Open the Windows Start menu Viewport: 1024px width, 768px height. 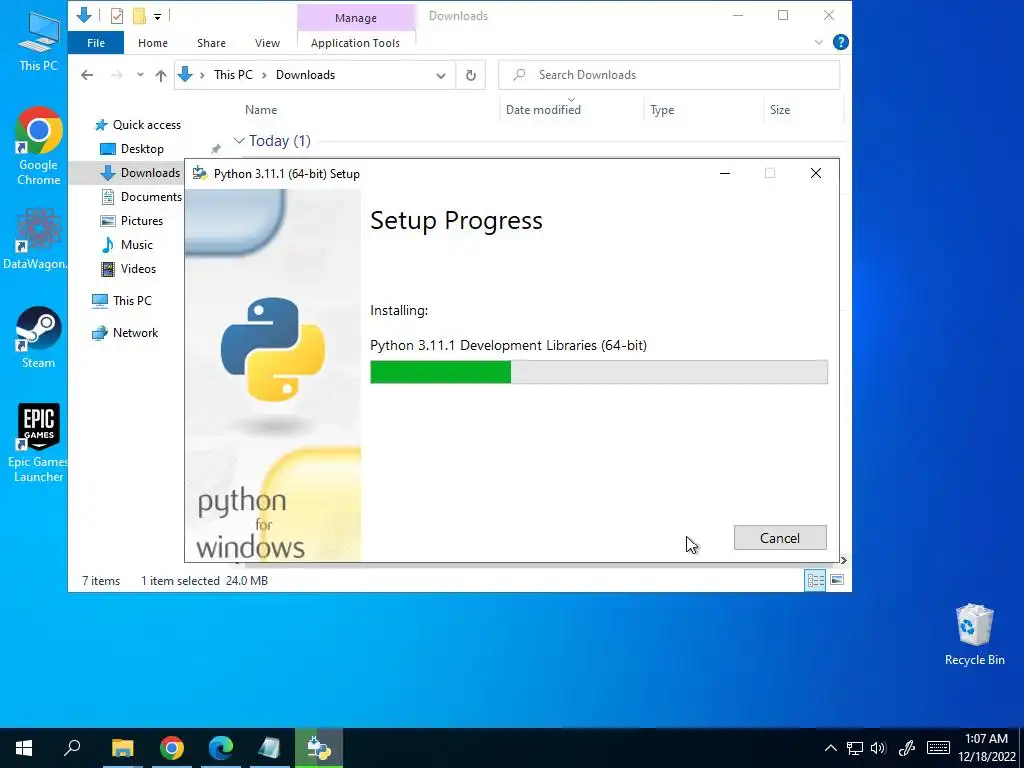(24, 748)
